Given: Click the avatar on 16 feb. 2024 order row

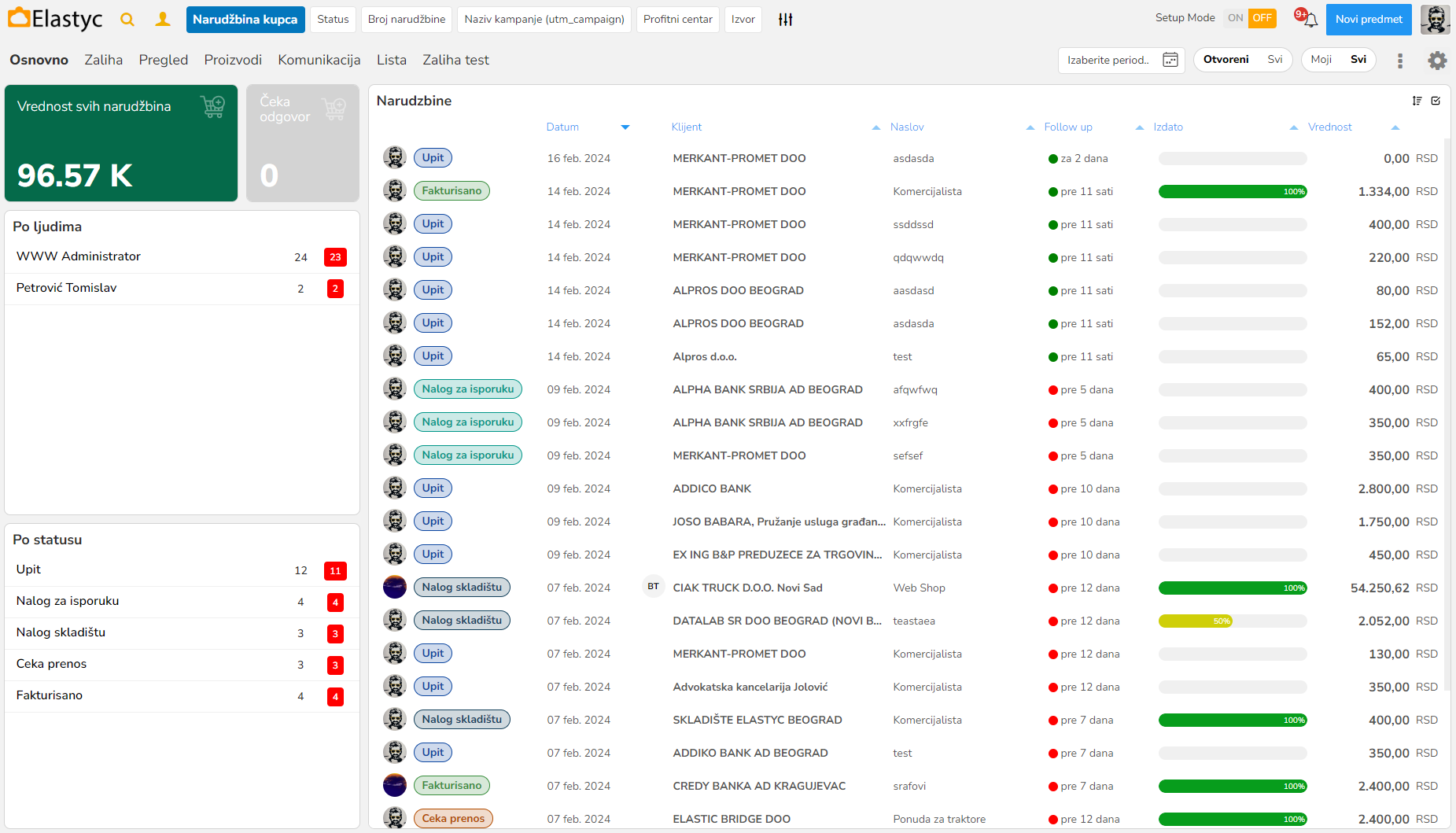Looking at the screenshot, I should point(395,157).
